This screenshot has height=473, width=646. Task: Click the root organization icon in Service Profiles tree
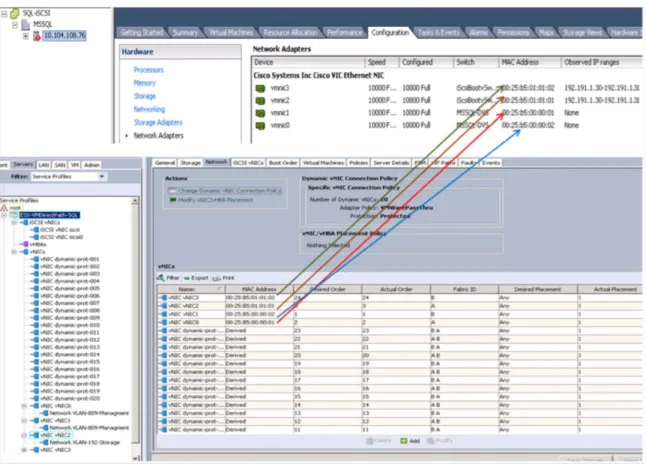coord(4,208)
